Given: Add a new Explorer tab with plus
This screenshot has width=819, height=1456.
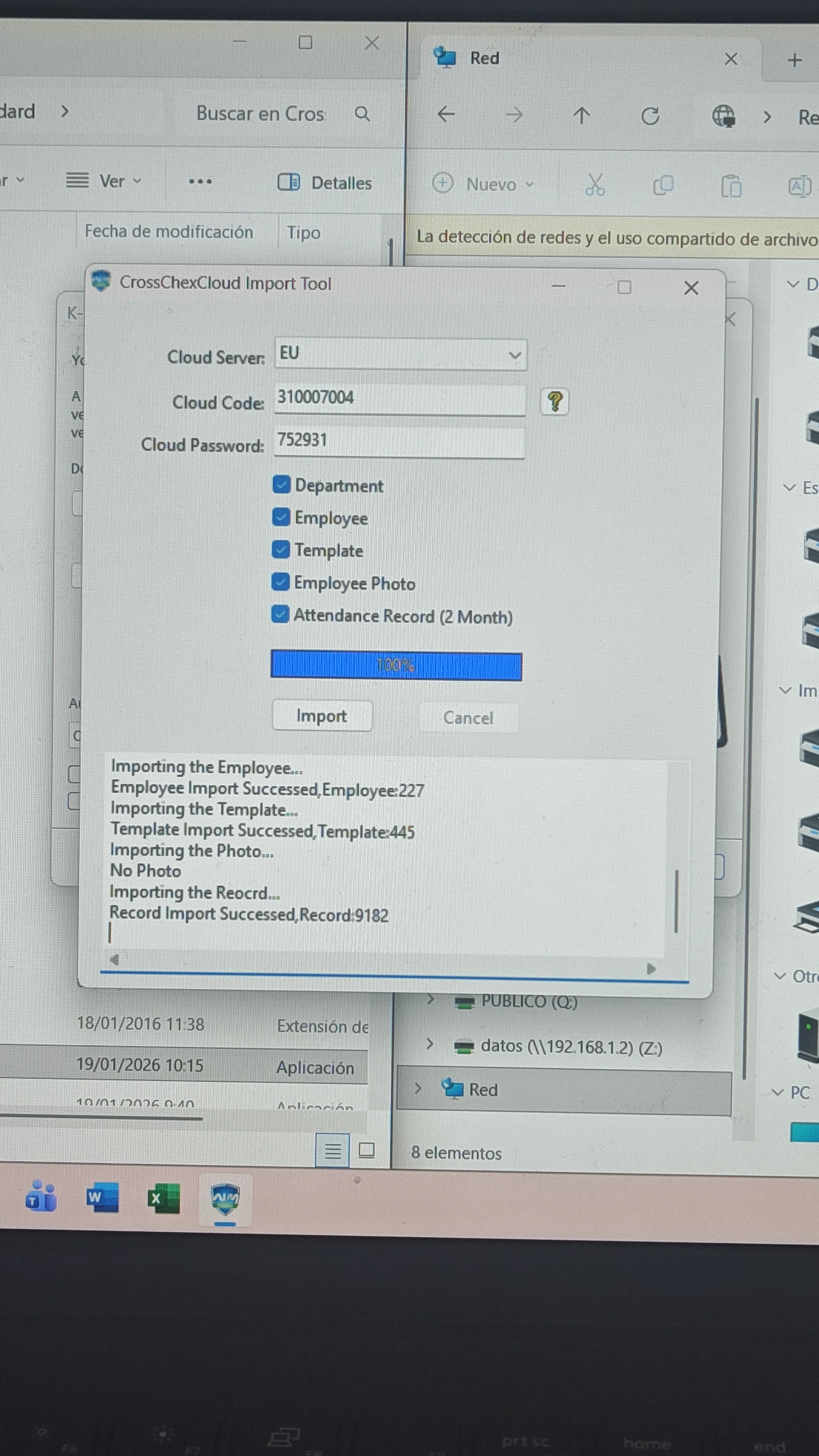Looking at the screenshot, I should (x=795, y=60).
